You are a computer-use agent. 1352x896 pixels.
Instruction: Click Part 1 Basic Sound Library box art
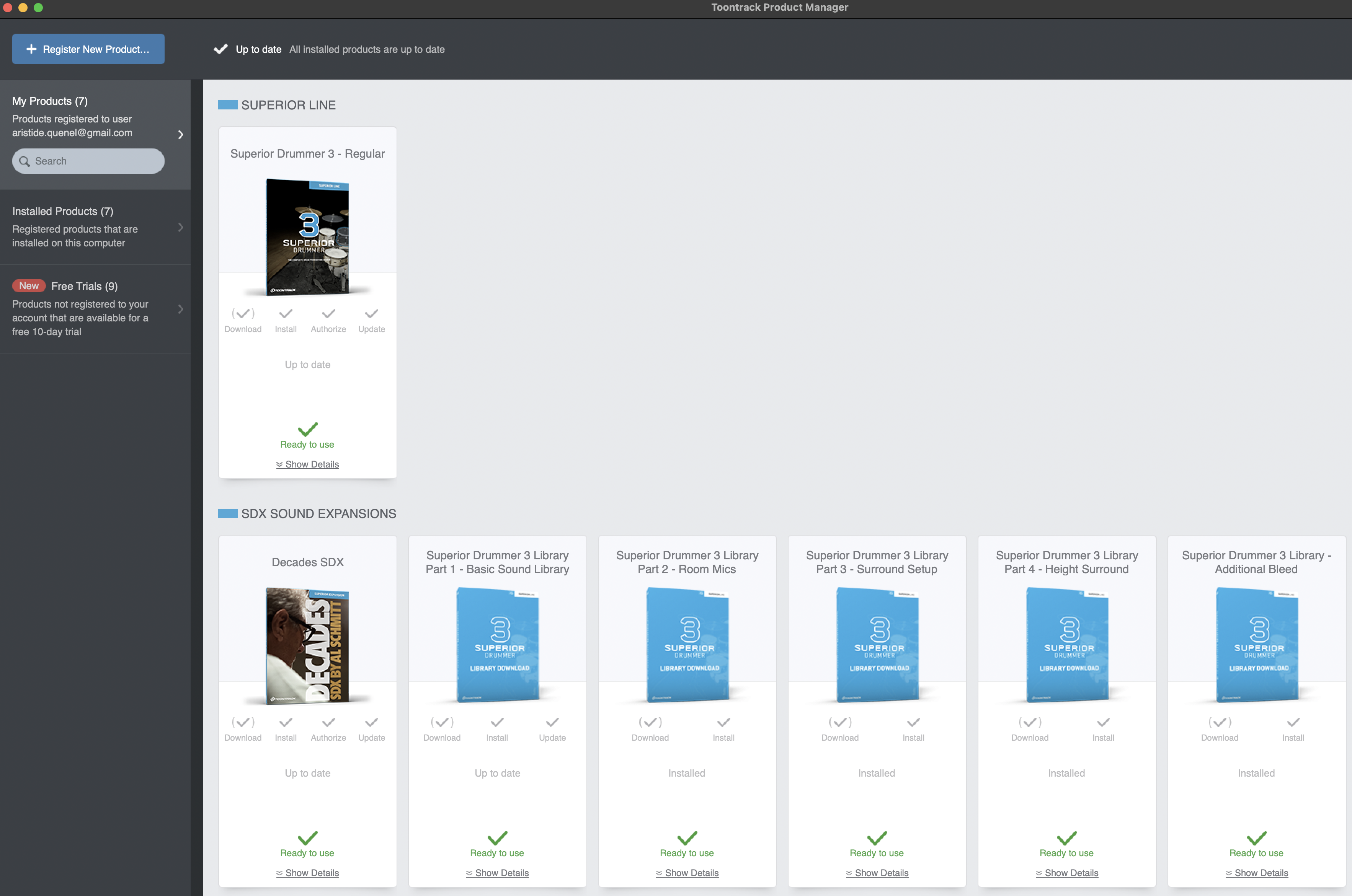(x=497, y=645)
